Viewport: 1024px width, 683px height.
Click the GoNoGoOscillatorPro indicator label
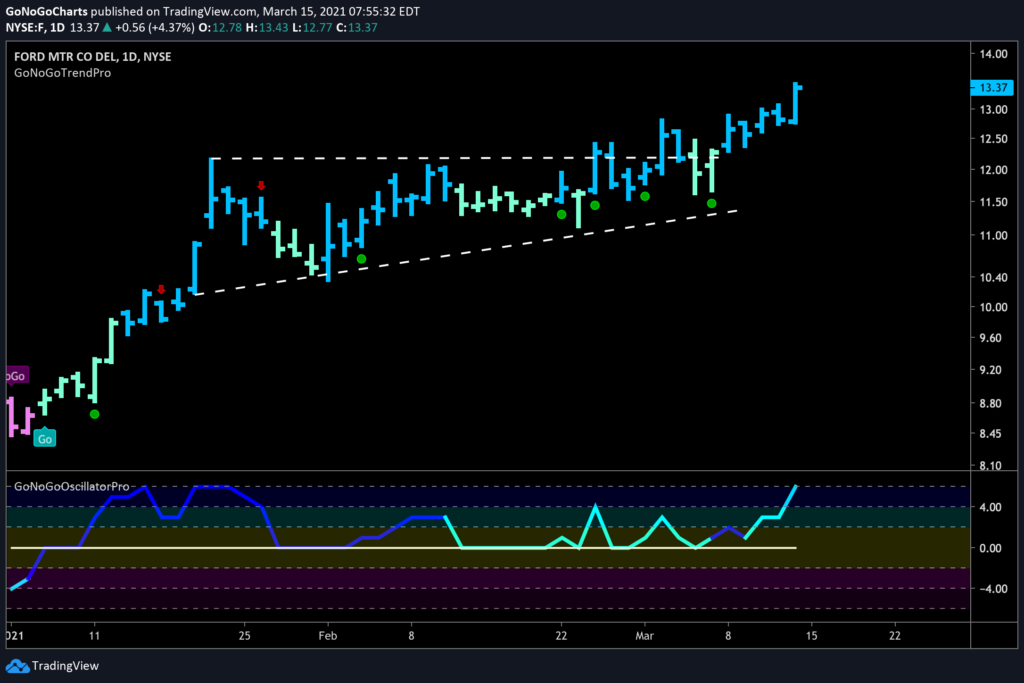pyautogui.click(x=72, y=486)
